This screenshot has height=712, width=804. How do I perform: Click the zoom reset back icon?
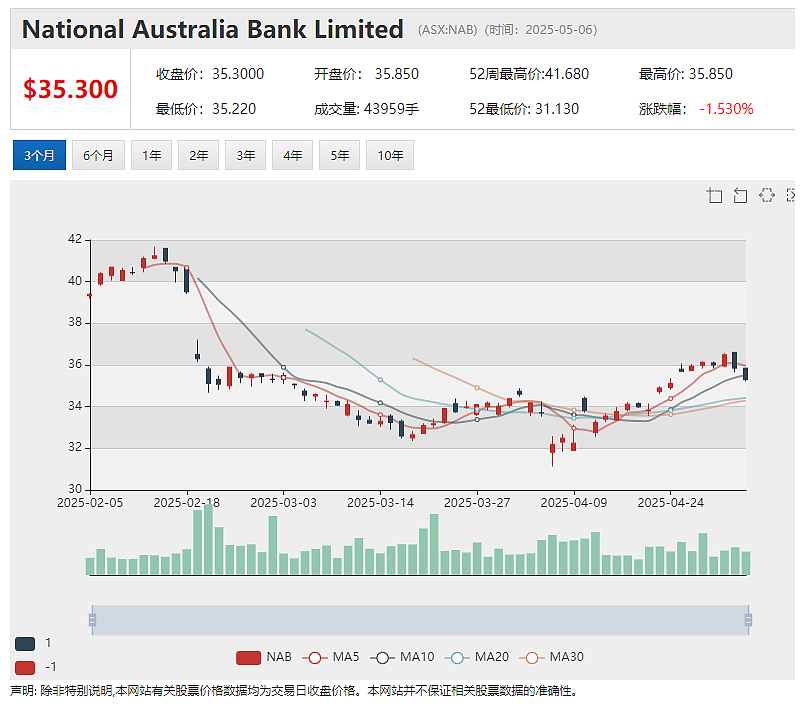tap(740, 195)
